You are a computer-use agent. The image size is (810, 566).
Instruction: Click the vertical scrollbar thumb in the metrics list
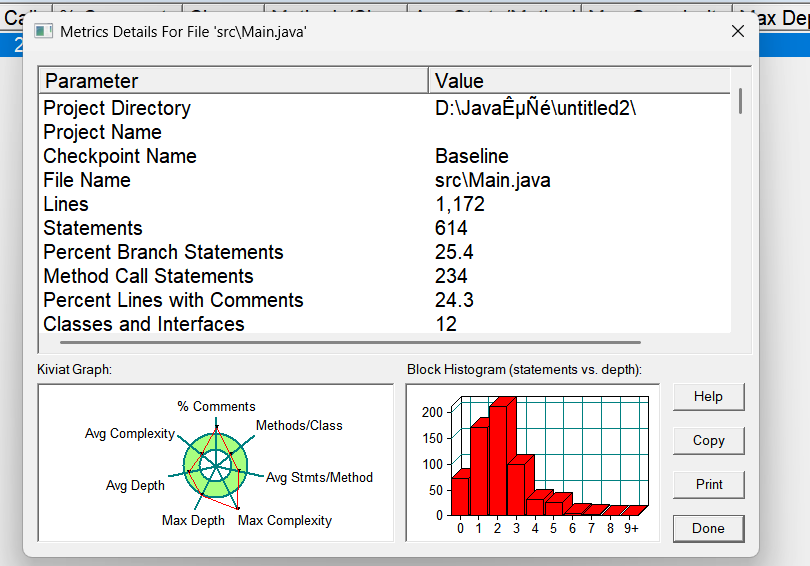pyautogui.click(x=740, y=101)
